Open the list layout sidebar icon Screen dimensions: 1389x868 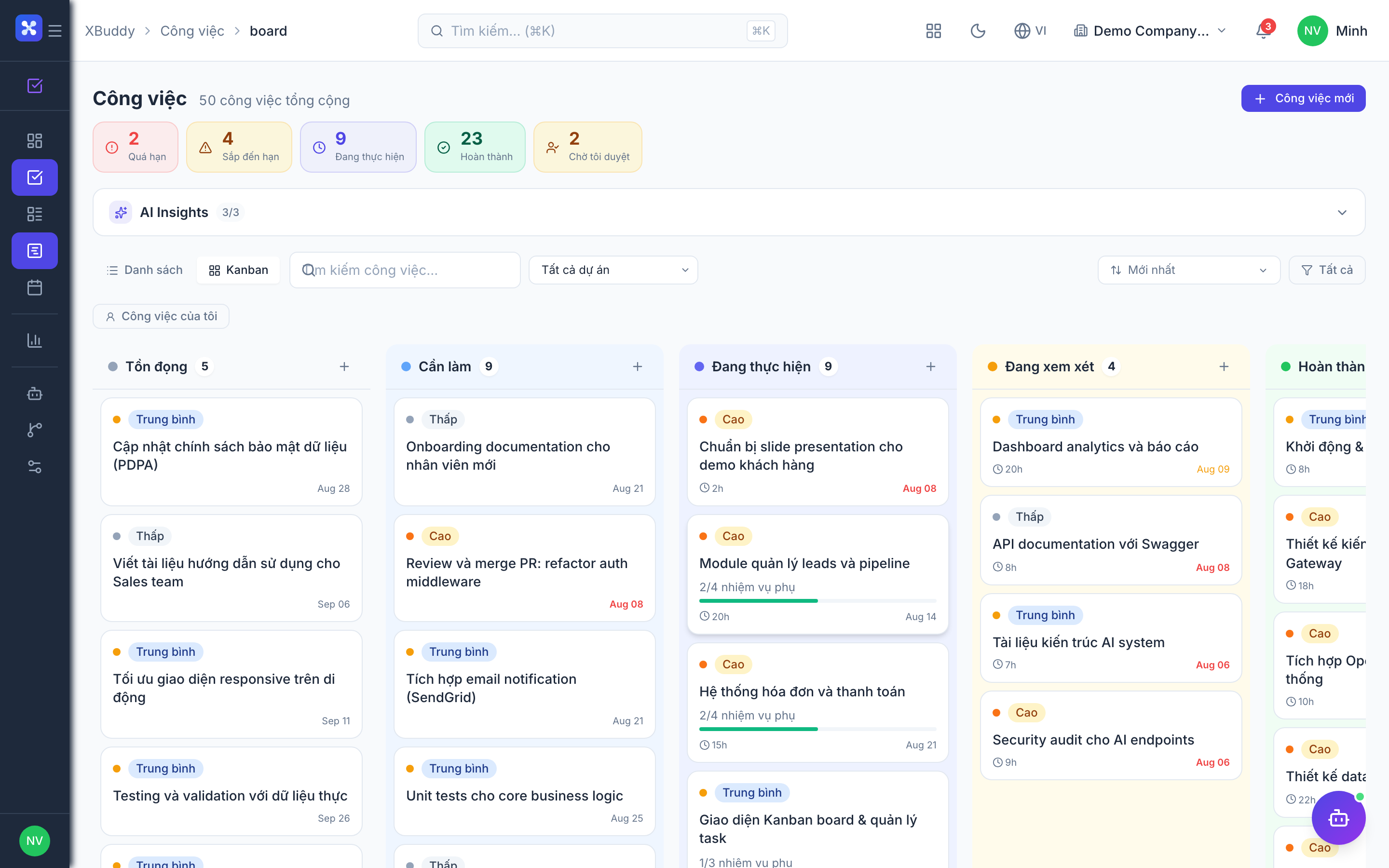coord(35,214)
